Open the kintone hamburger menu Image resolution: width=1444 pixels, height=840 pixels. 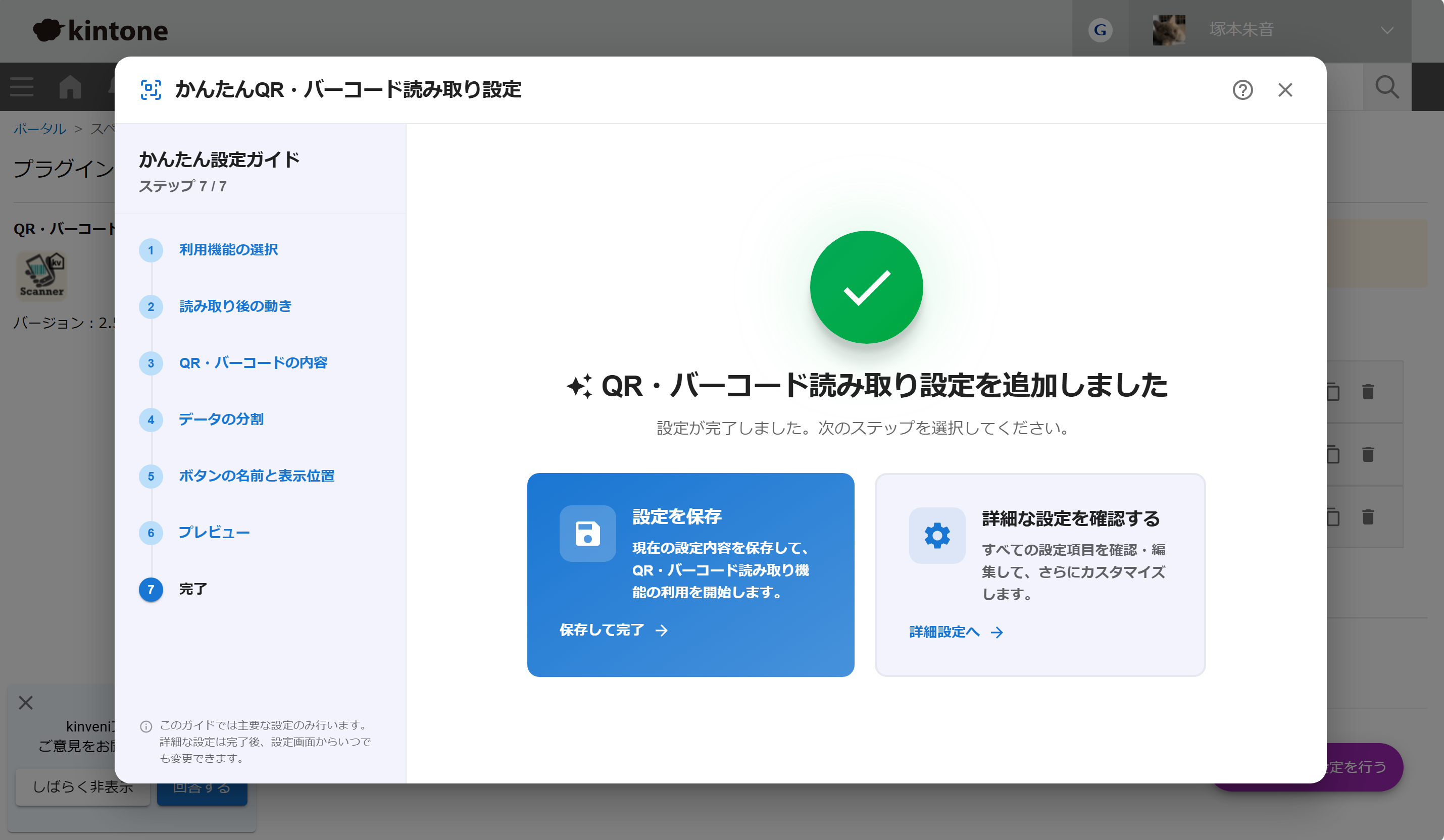click(22, 86)
